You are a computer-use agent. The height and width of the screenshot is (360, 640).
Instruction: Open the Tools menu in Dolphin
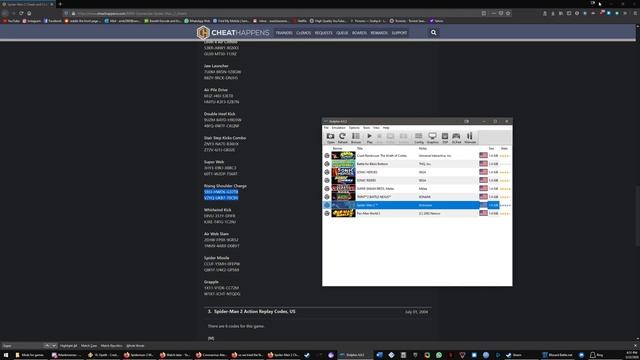click(366, 128)
